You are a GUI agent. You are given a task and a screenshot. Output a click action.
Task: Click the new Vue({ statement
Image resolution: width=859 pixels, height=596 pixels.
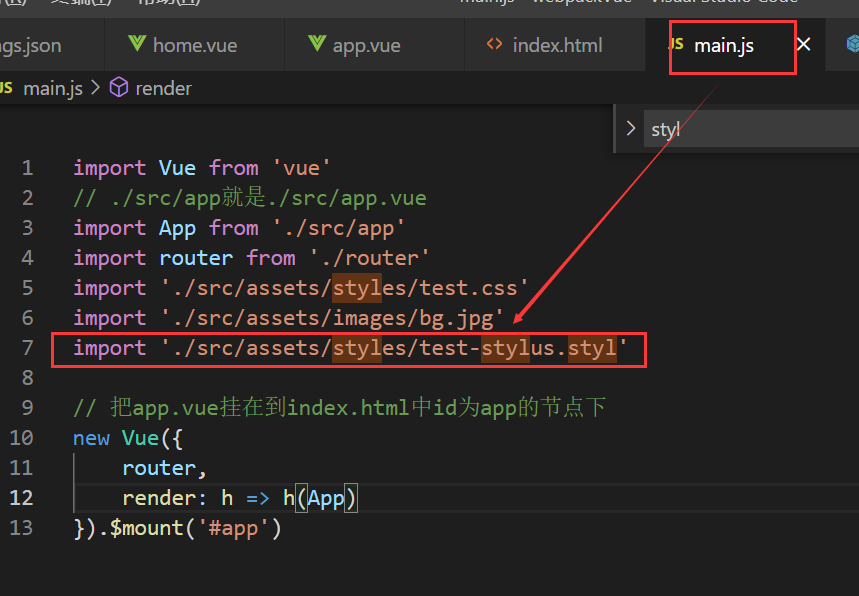point(128,438)
